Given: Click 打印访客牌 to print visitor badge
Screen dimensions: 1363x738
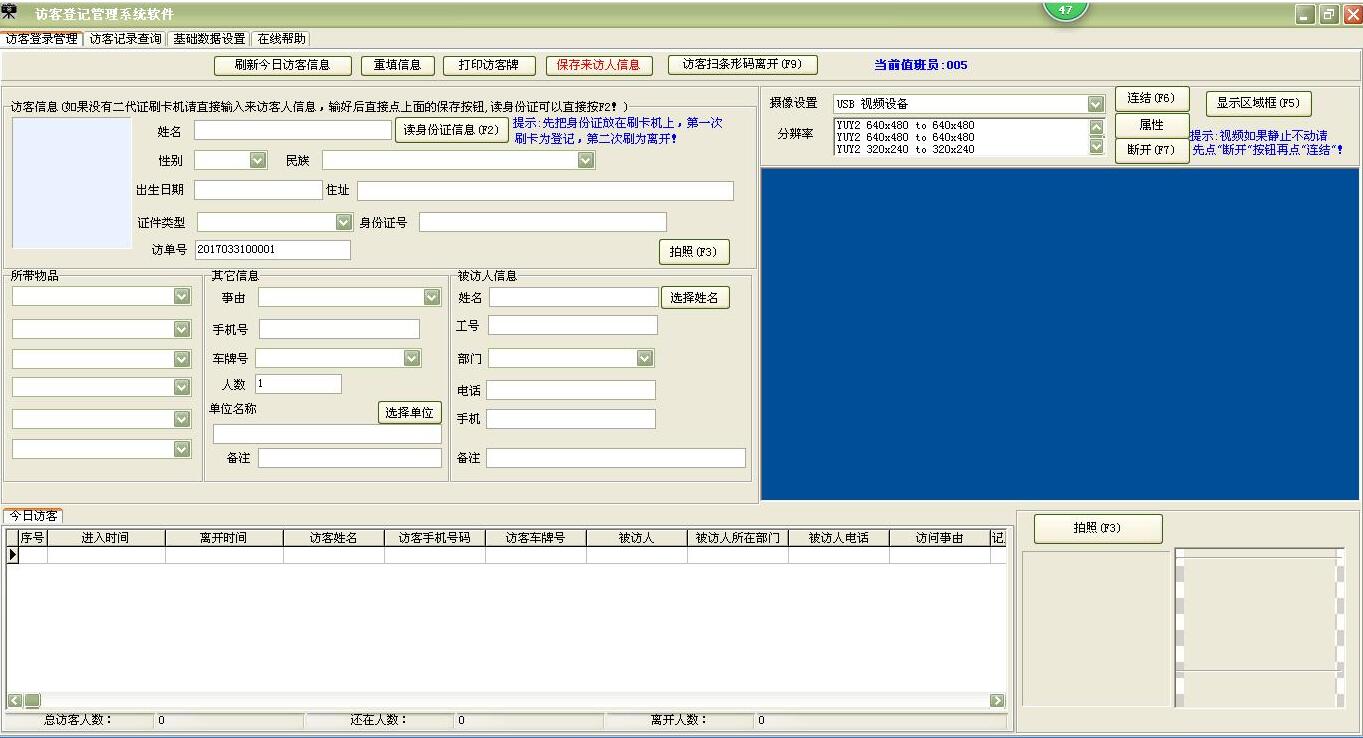Looking at the screenshot, I should tap(488, 64).
